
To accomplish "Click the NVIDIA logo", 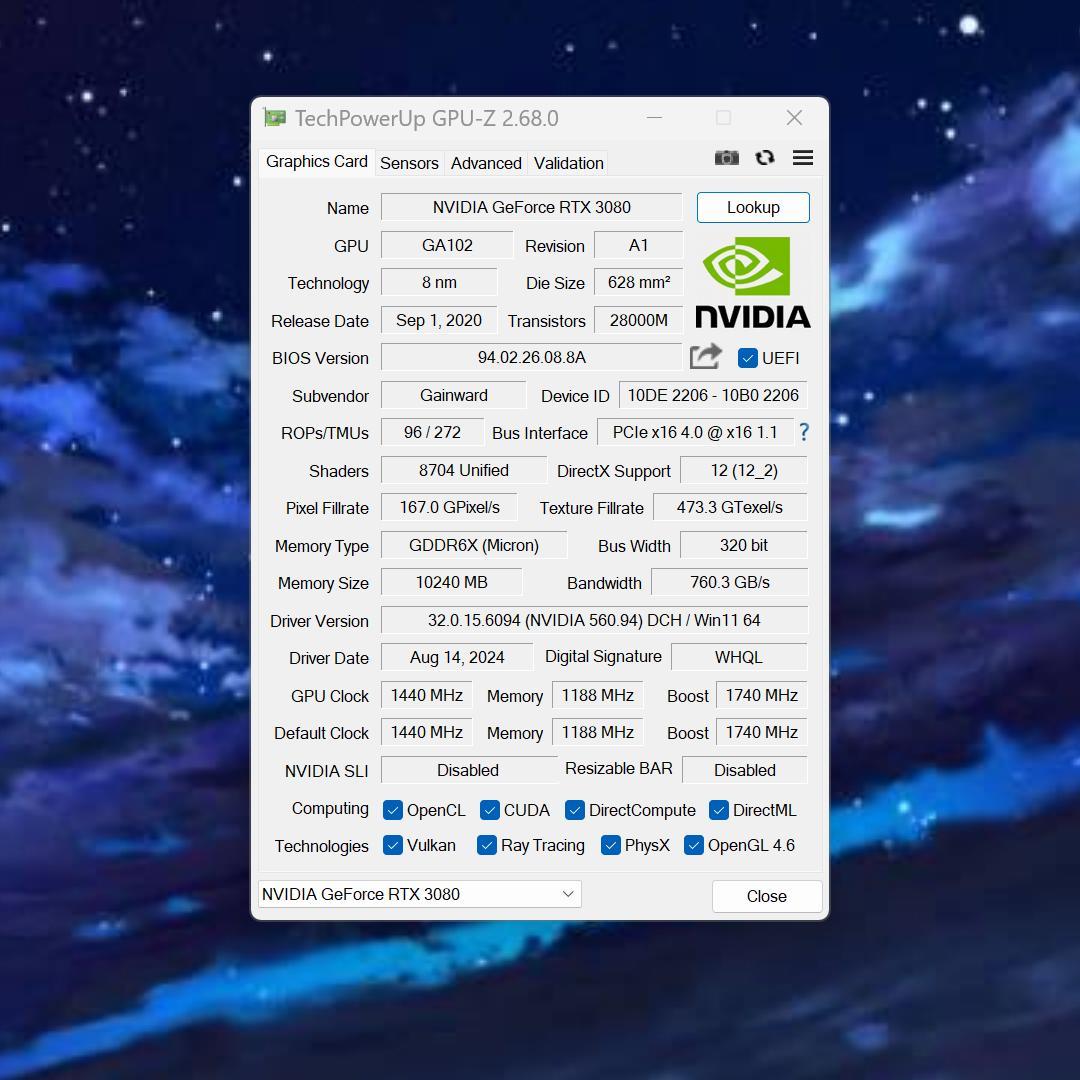I will [752, 283].
